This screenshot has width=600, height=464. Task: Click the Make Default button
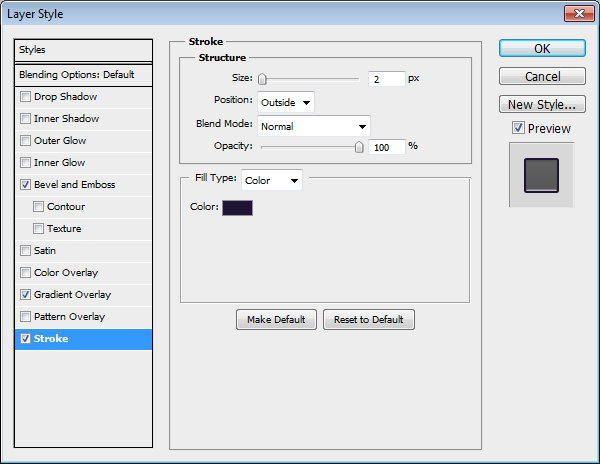(276, 319)
